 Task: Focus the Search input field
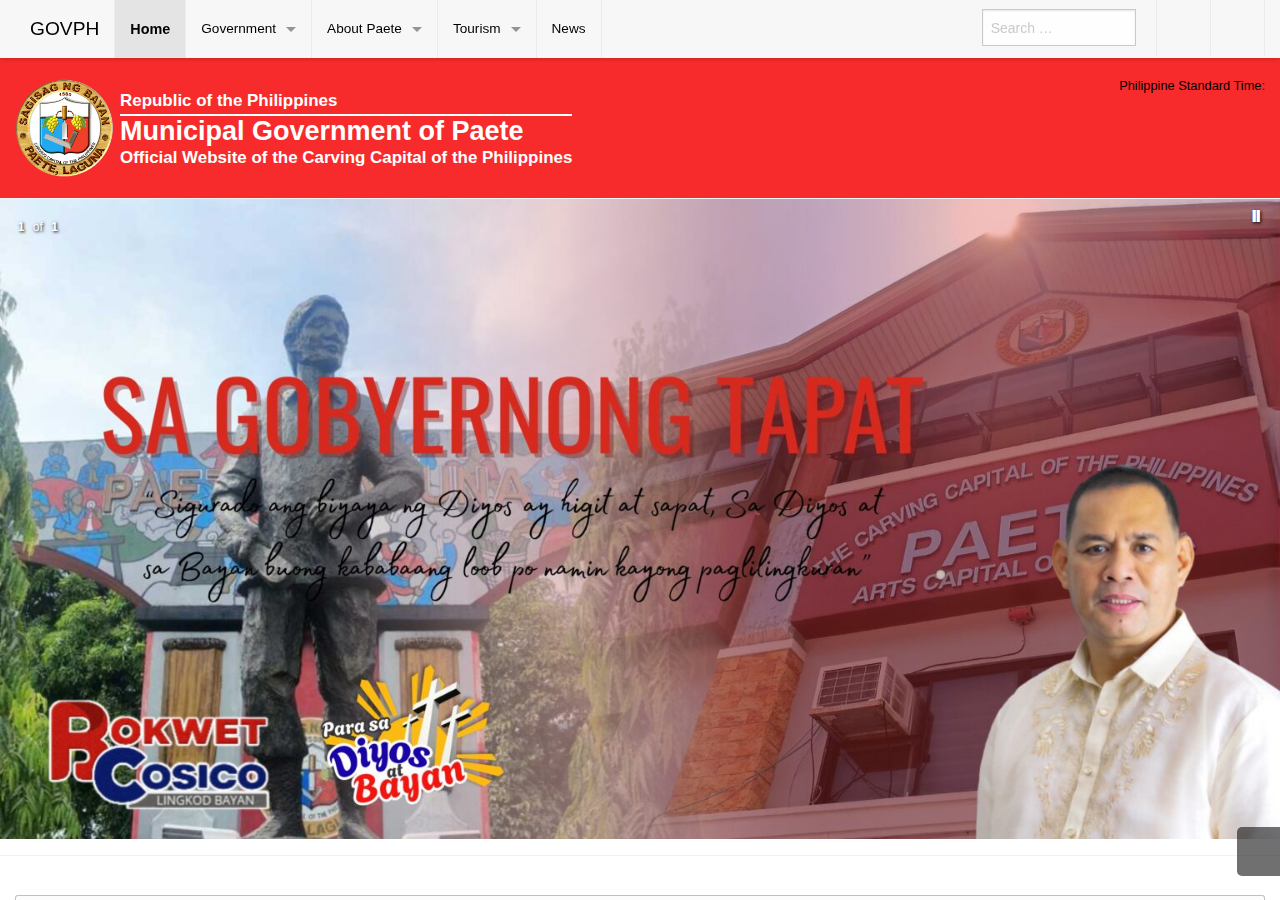(1059, 28)
